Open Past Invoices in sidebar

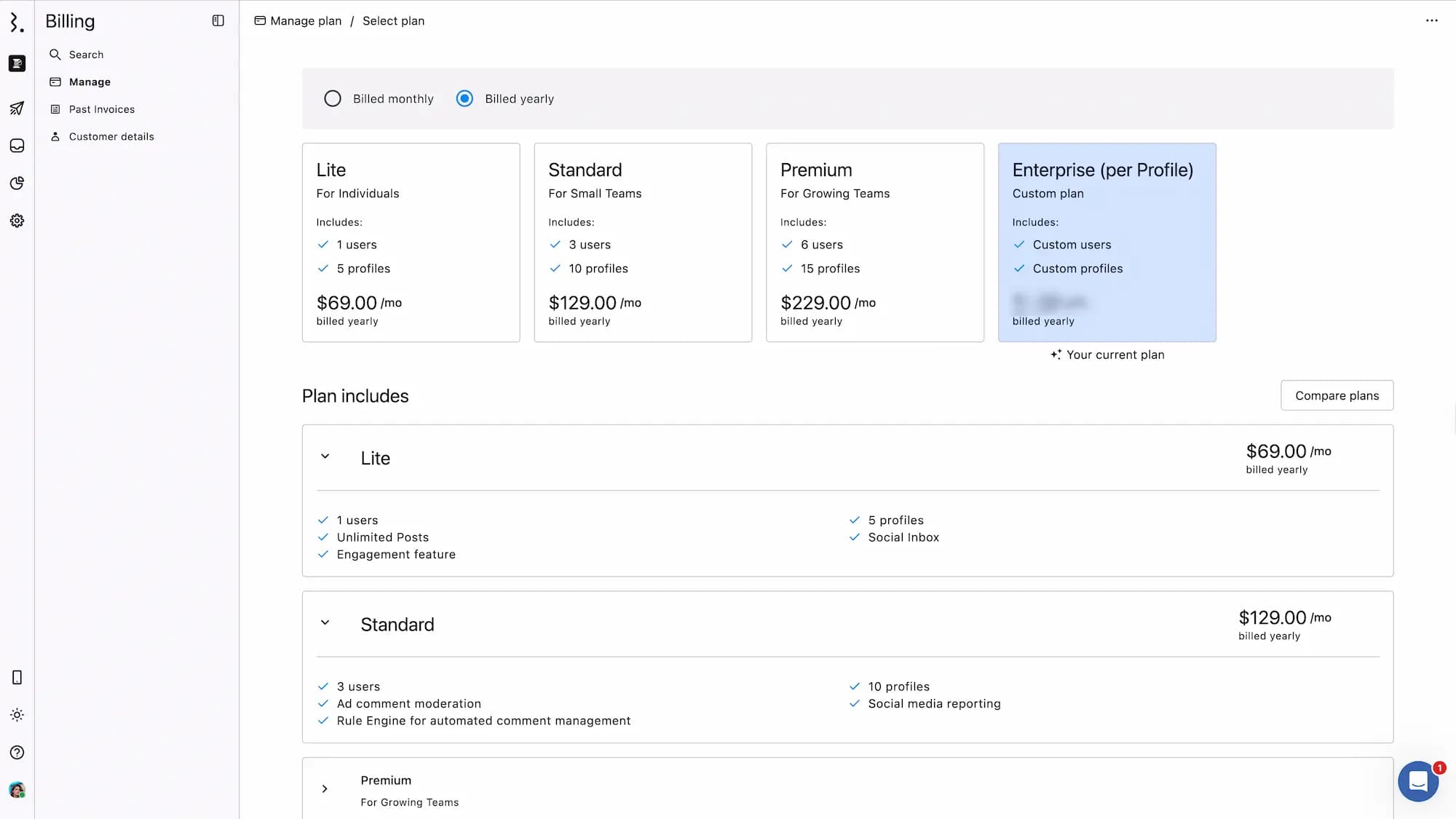(x=101, y=109)
